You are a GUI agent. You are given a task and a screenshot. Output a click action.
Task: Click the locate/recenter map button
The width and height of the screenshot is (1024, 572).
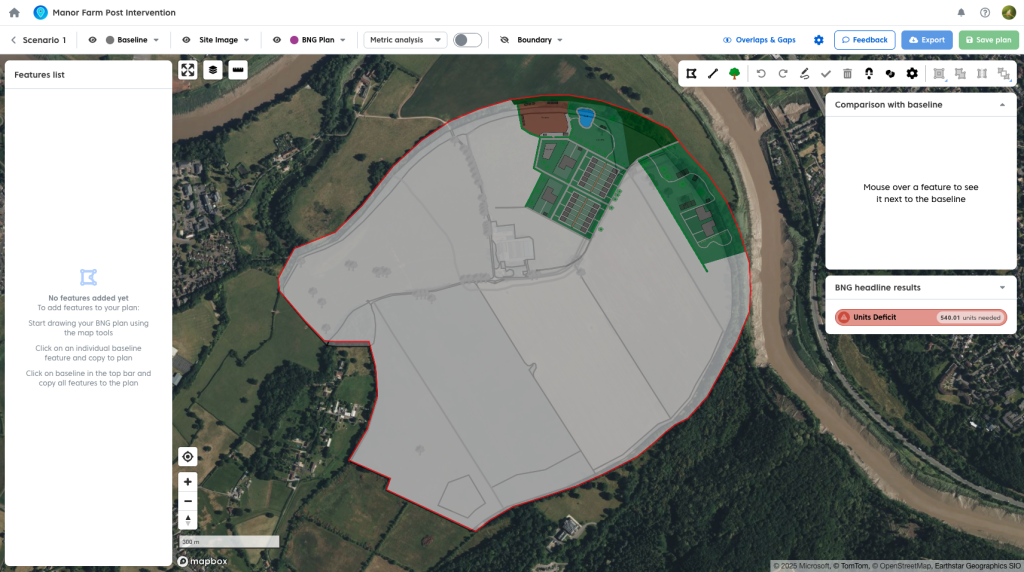point(188,457)
